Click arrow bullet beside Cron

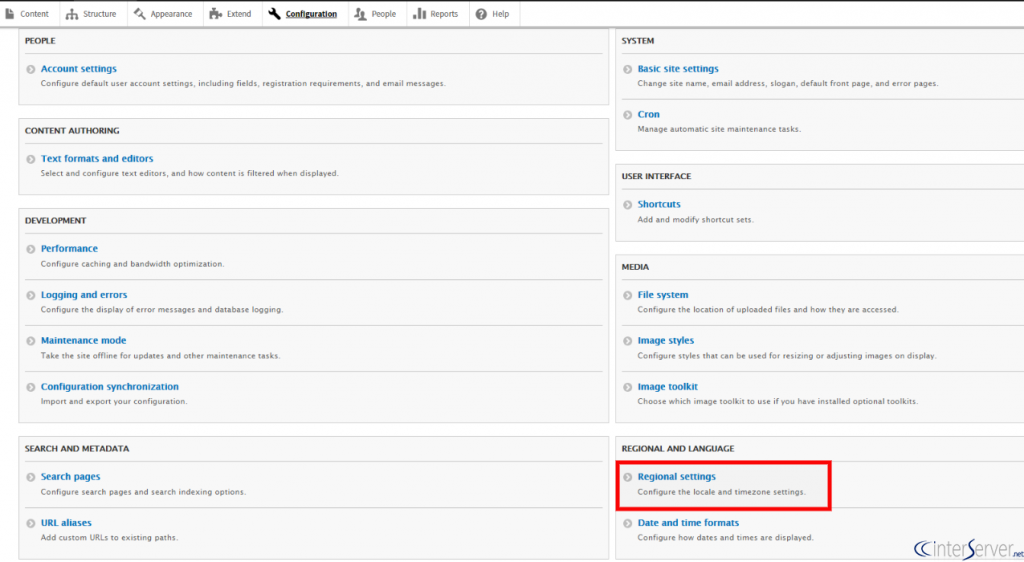628,115
